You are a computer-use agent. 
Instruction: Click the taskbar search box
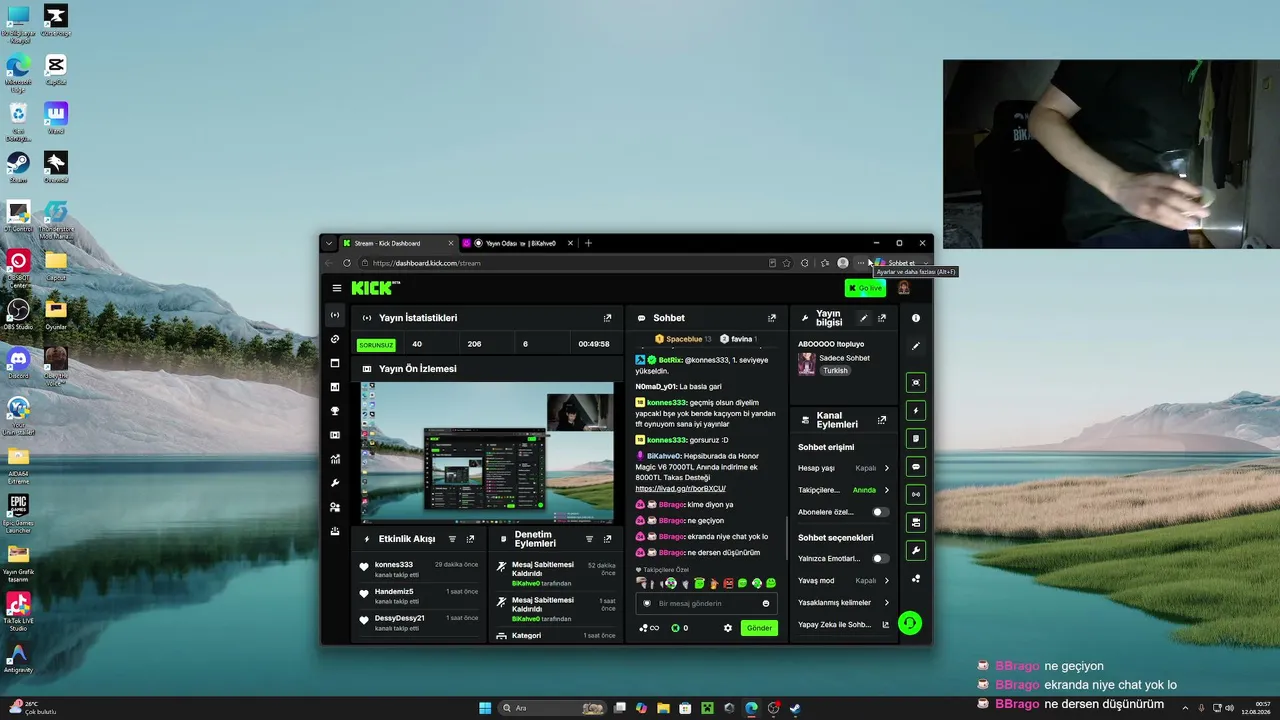(x=553, y=708)
